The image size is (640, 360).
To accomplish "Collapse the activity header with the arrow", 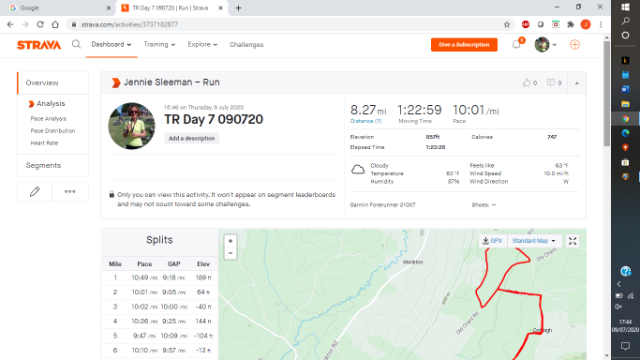I will click(x=577, y=83).
